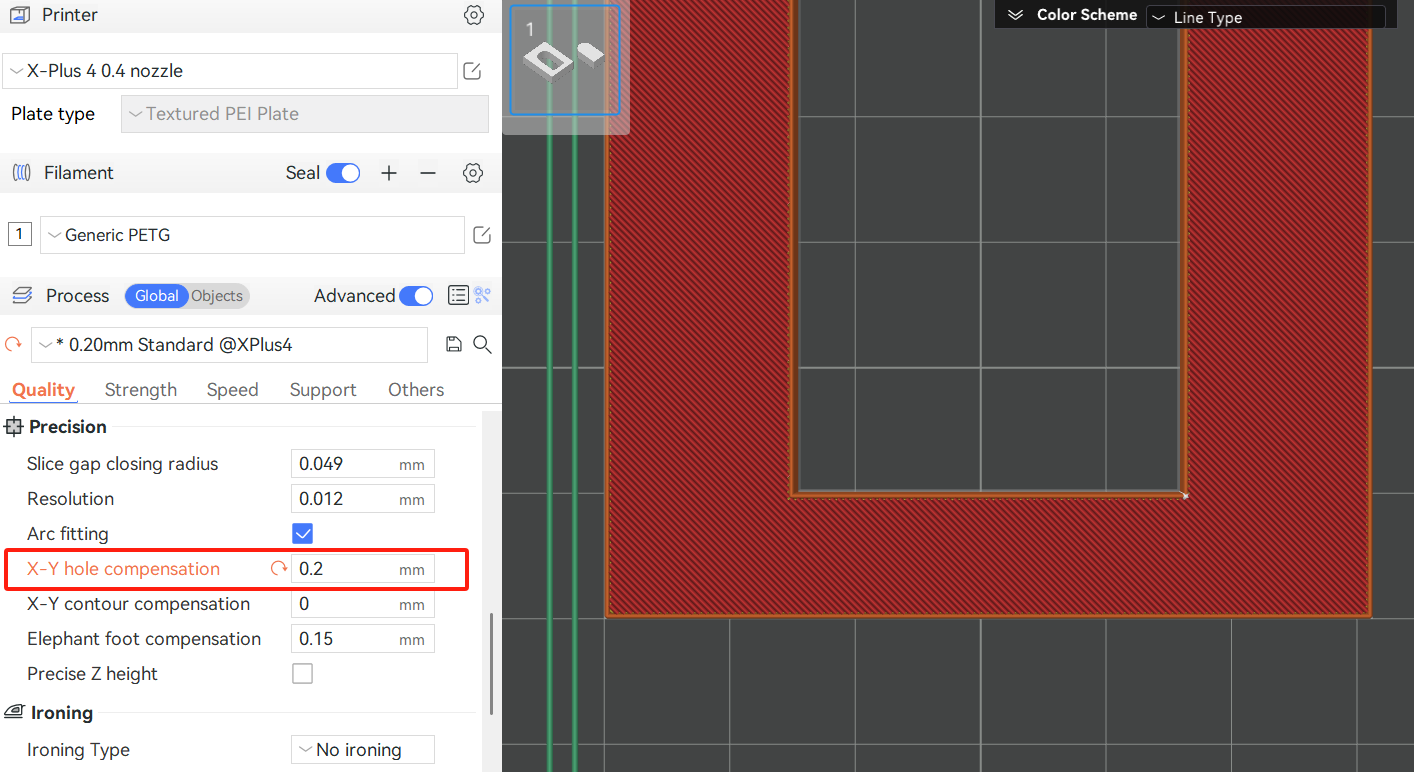The width and height of the screenshot is (1414, 772).
Task: Click the Resolution value field
Action: click(363, 499)
